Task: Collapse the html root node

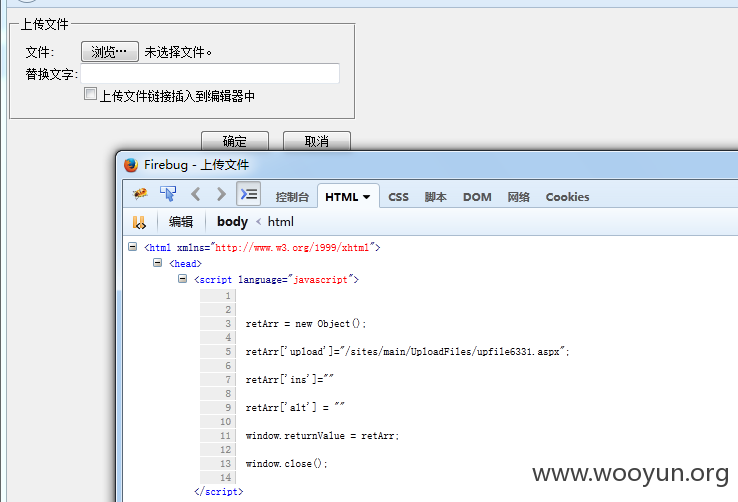Action: point(133,247)
